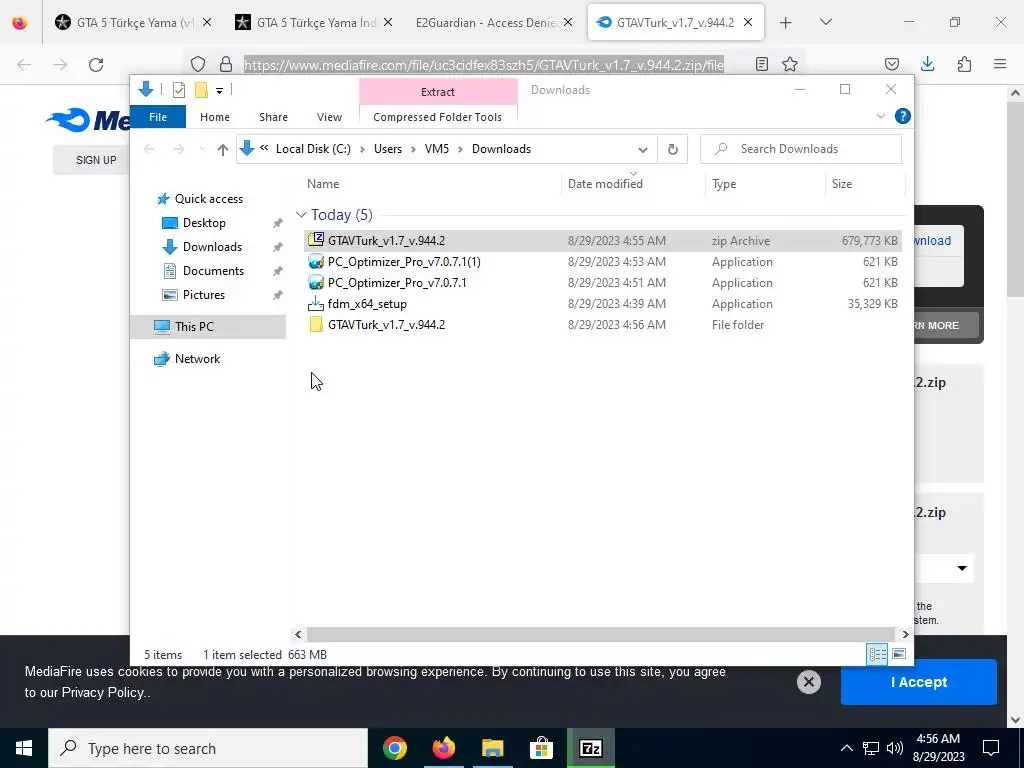
Task: Select the GTAVTurk_v1.7_v.944.2 file folder
Action: point(602,325)
